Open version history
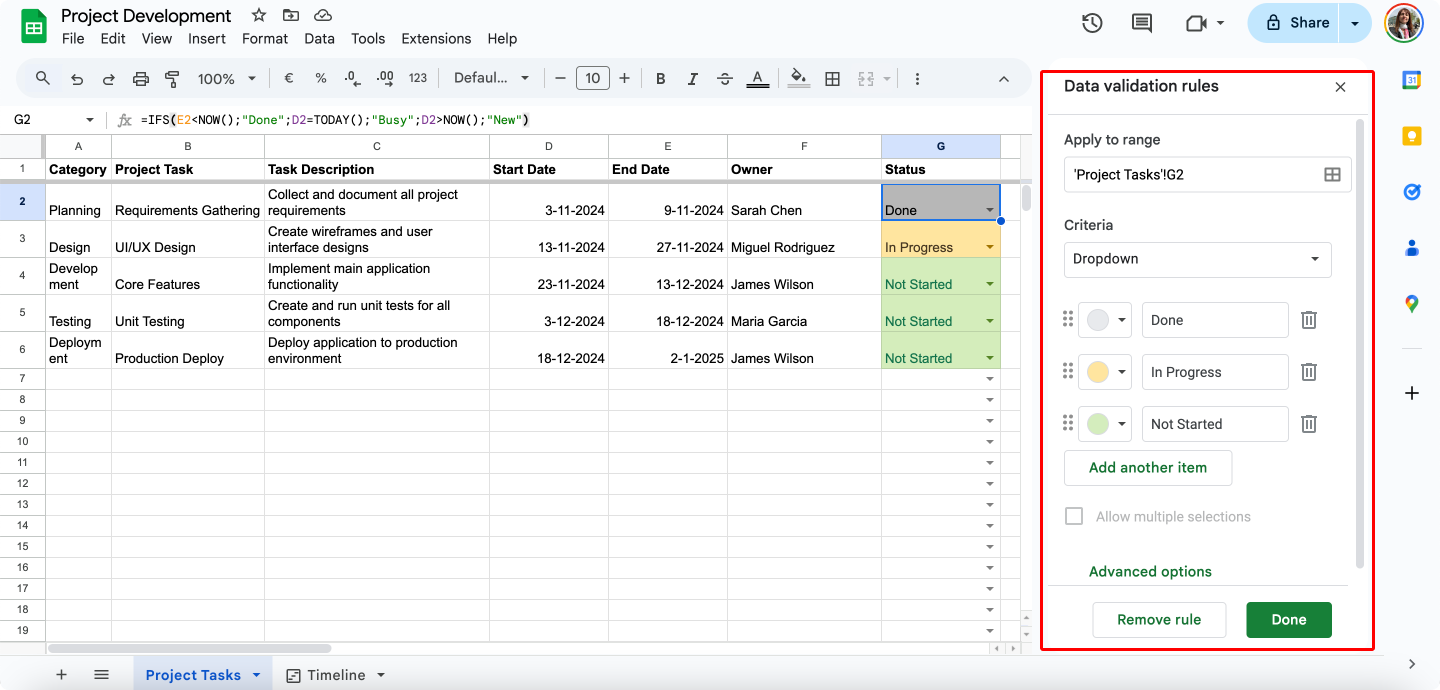 [1091, 22]
